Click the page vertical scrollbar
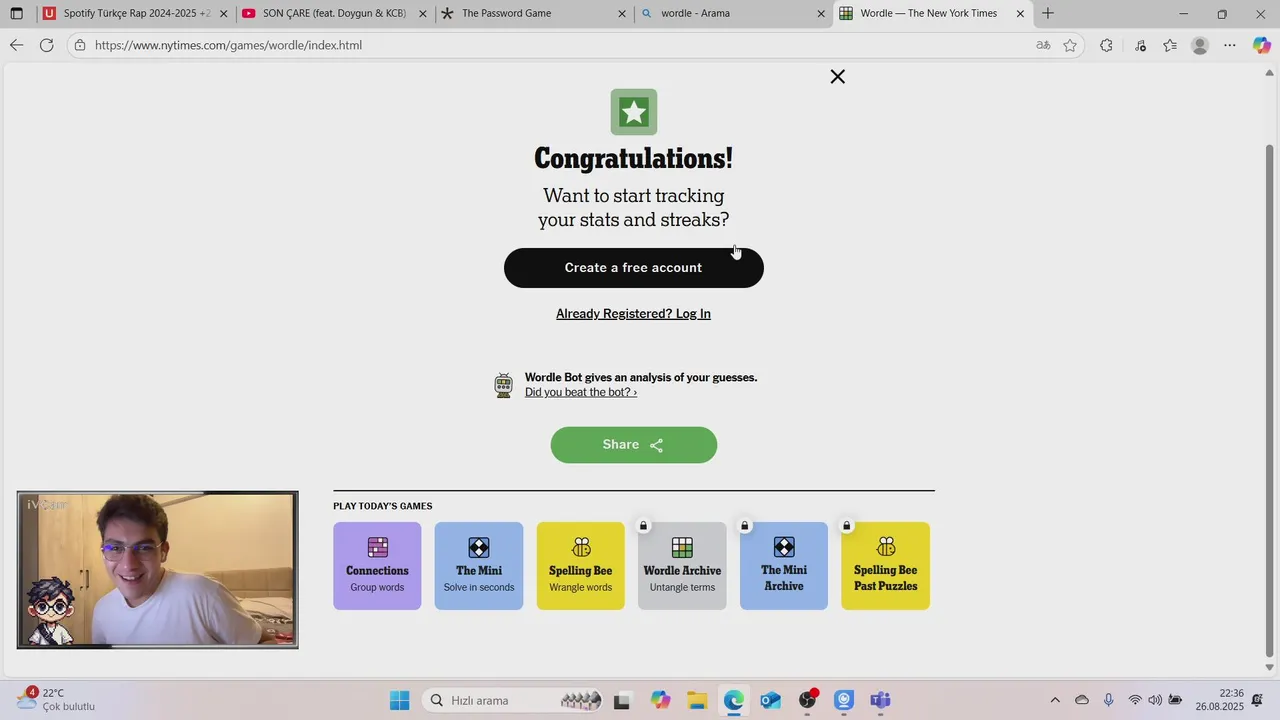Image resolution: width=1280 pixels, height=720 pixels. coord(1270,400)
